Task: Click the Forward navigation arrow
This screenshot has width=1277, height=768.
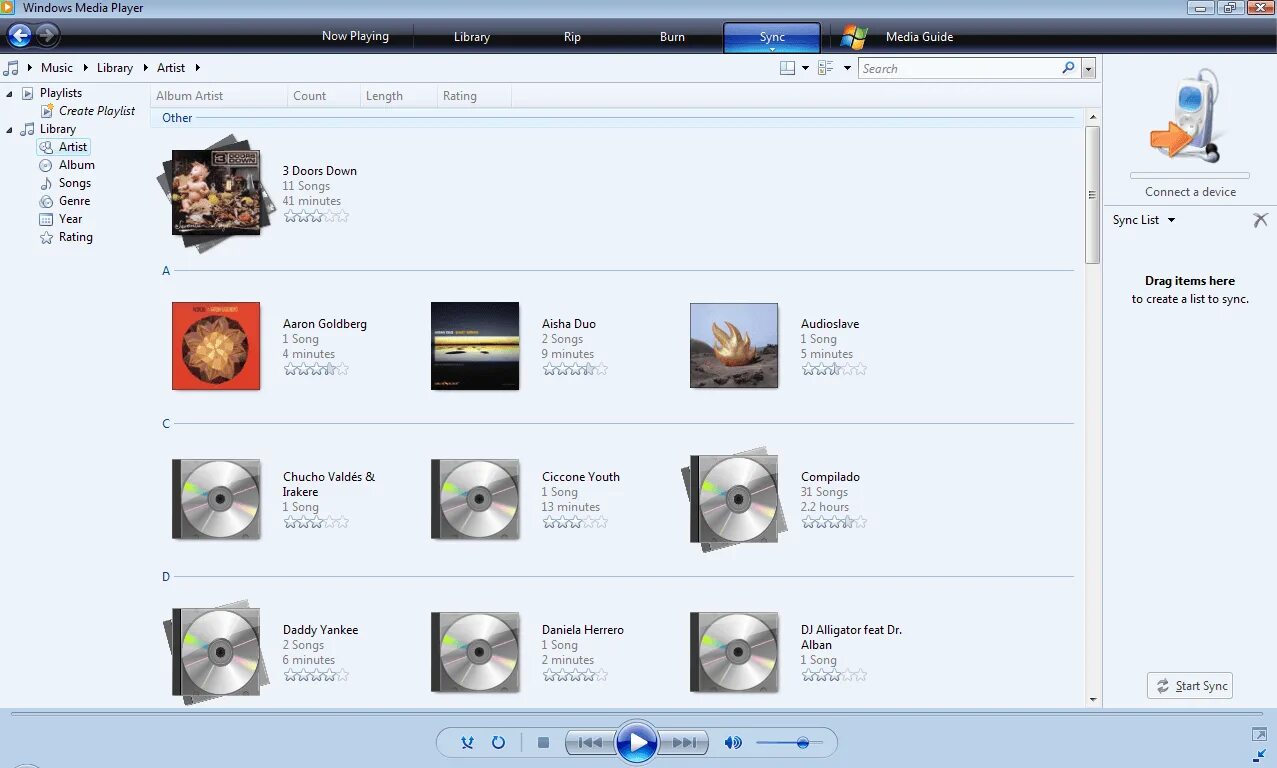Action: pos(47,36)
